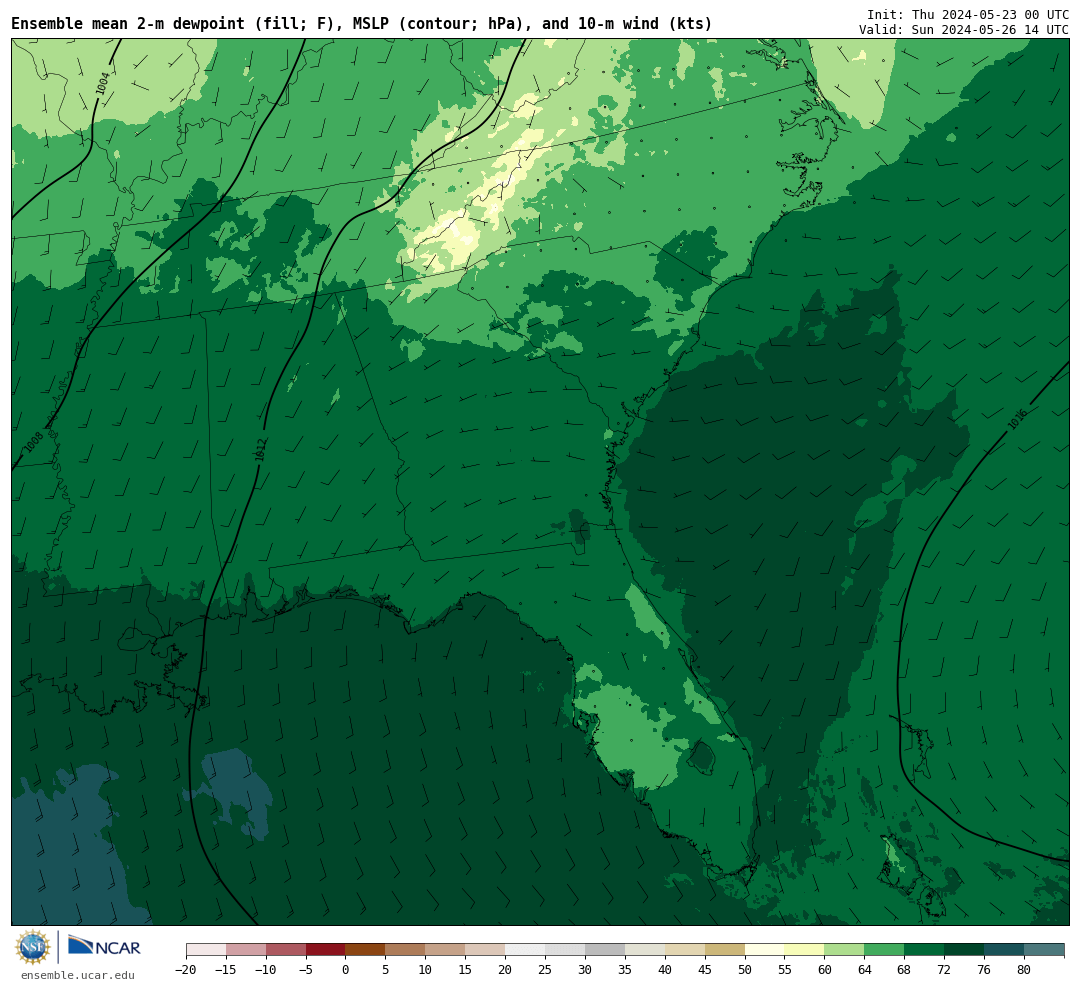Click the colorbar swatch between 10 and 15
The height and width of the screenshot is (988, 1080).
(445, 950)
